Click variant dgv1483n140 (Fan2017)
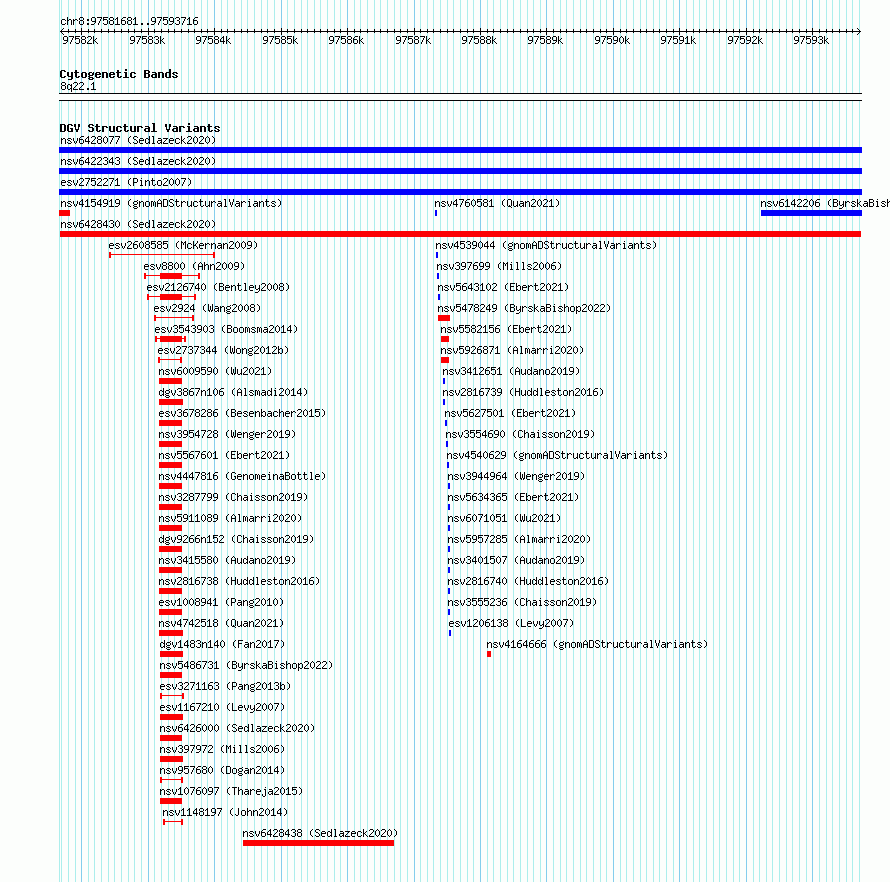 coord(222,644)
